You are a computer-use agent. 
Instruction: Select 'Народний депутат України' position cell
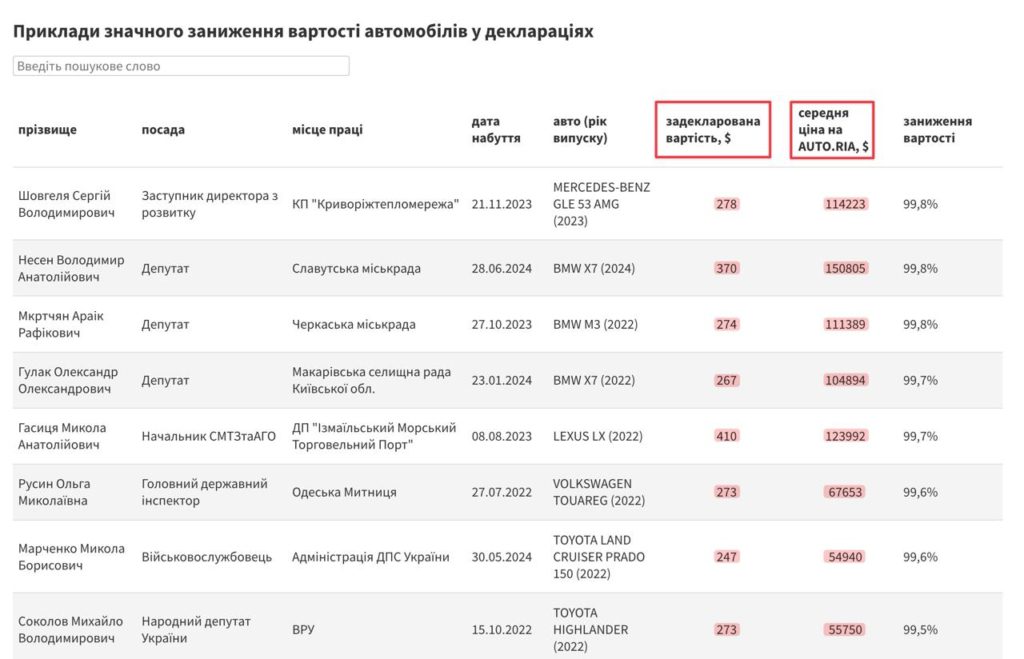tap(196, 630)
